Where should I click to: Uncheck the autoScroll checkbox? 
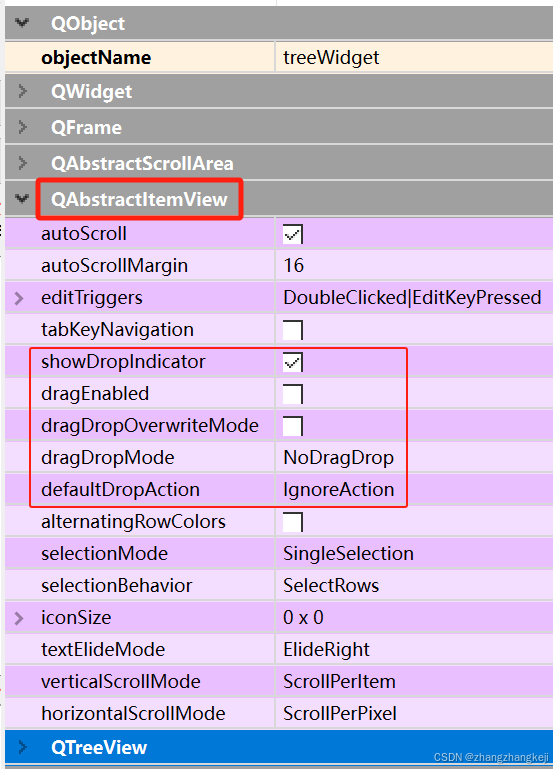coord(293,234)
